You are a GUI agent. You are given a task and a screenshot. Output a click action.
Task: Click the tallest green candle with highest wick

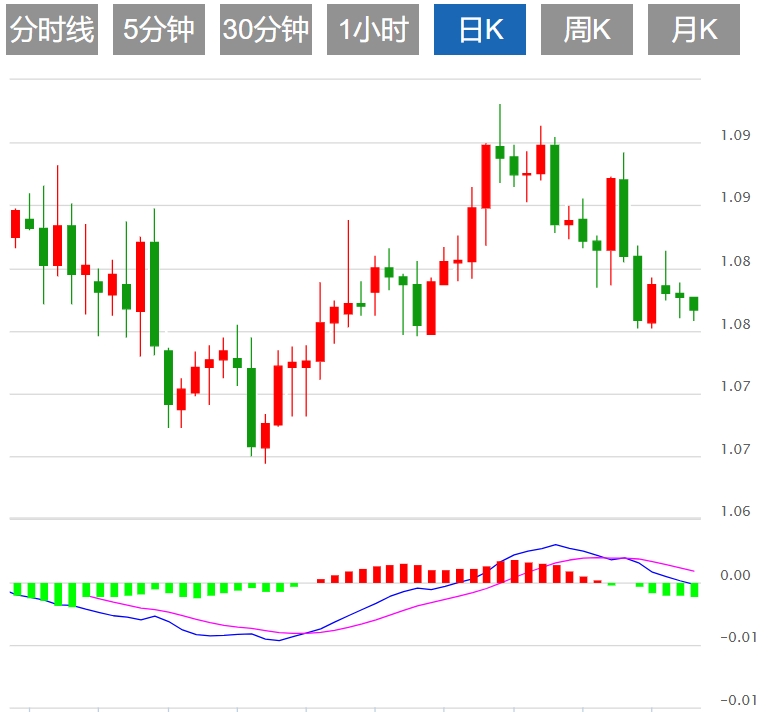pos(500,152)
